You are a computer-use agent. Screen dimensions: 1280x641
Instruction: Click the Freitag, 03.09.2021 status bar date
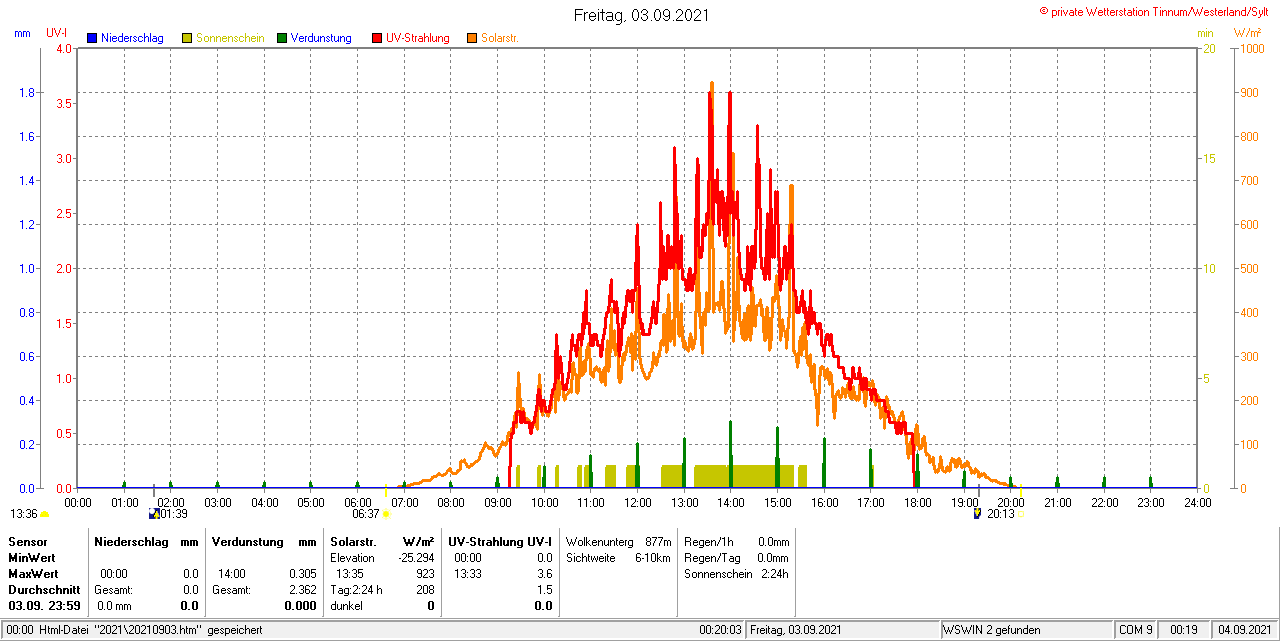pos(795,630)
